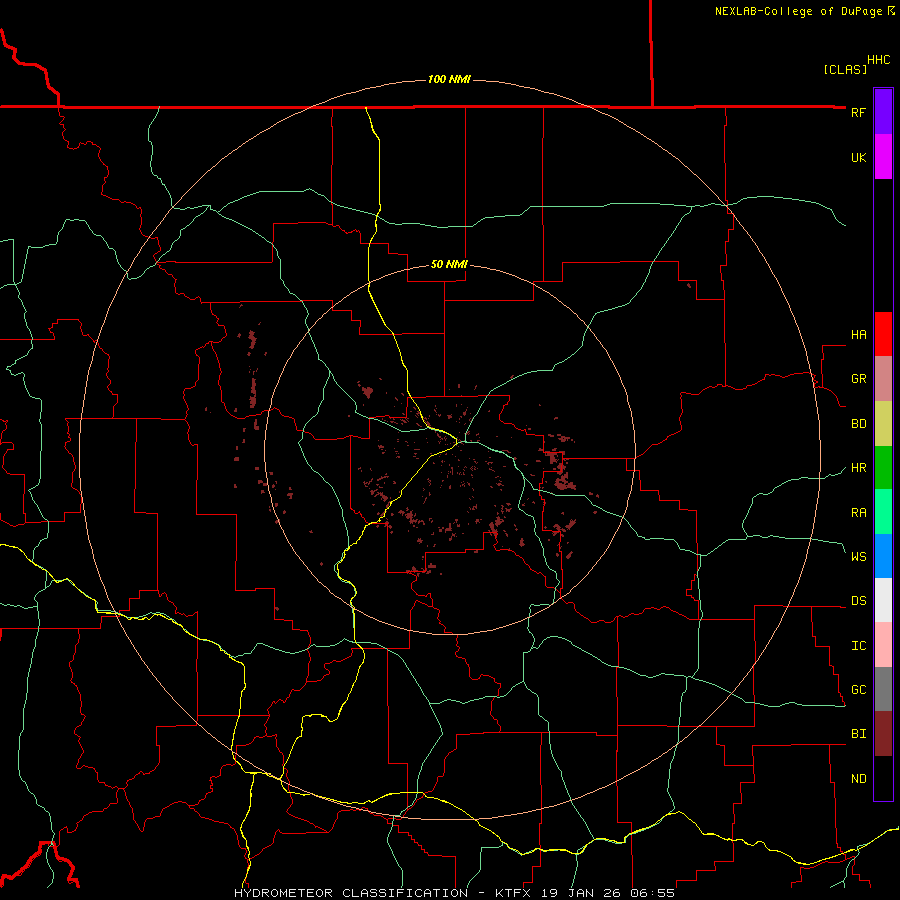Click the DS white legend swatch
The image size is (900, 900).
[883, 600]
